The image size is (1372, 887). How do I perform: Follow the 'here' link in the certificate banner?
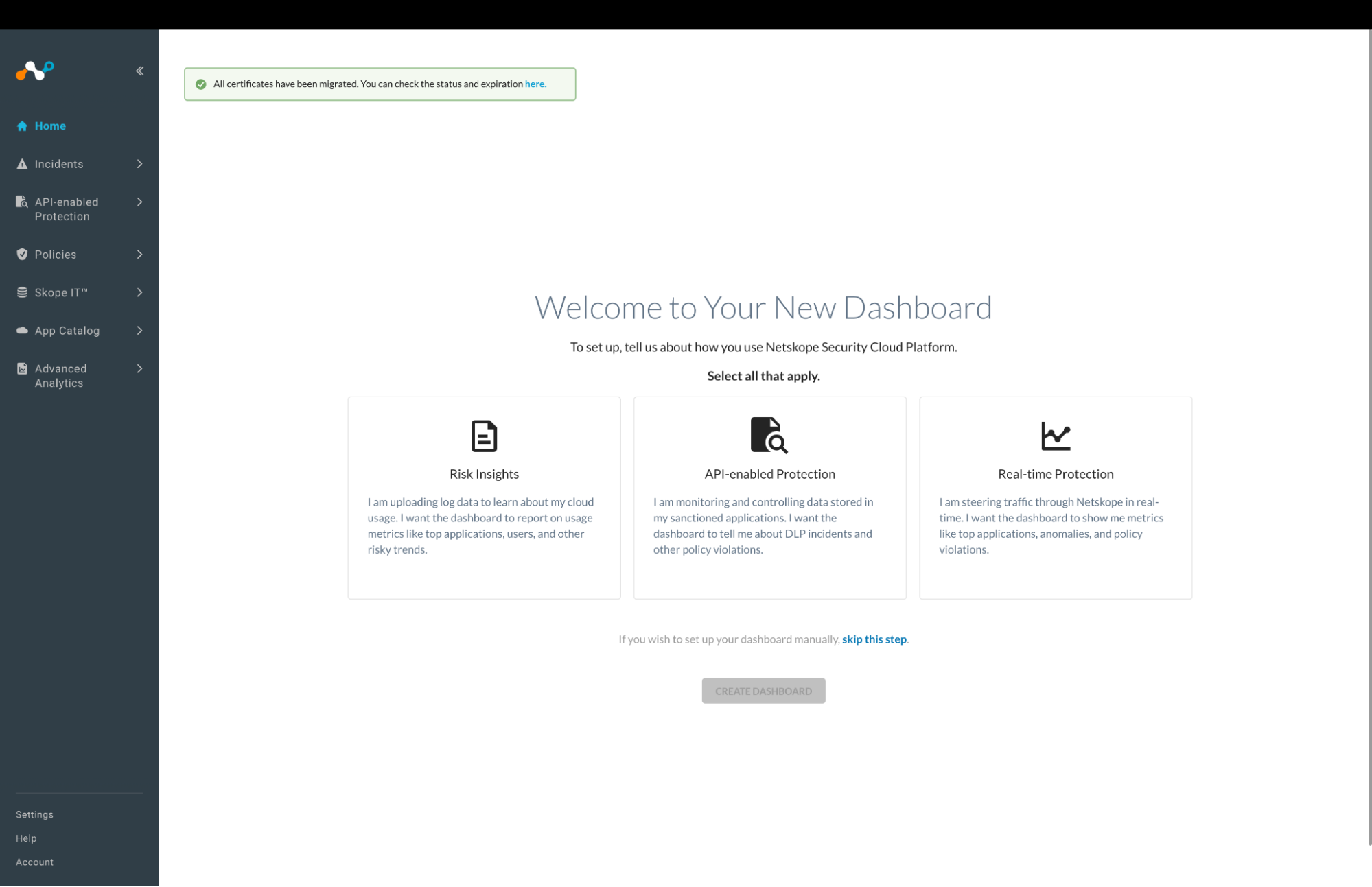[x=535, y=84]
